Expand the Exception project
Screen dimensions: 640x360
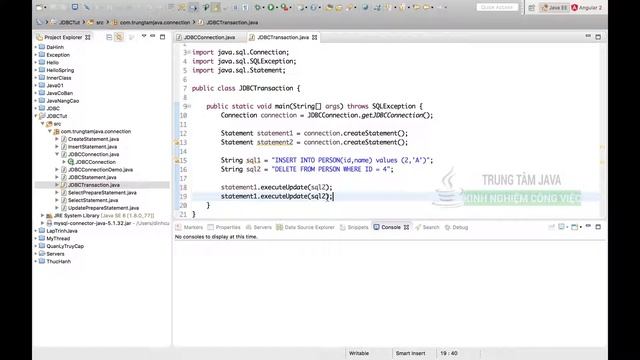pos(36,55)
